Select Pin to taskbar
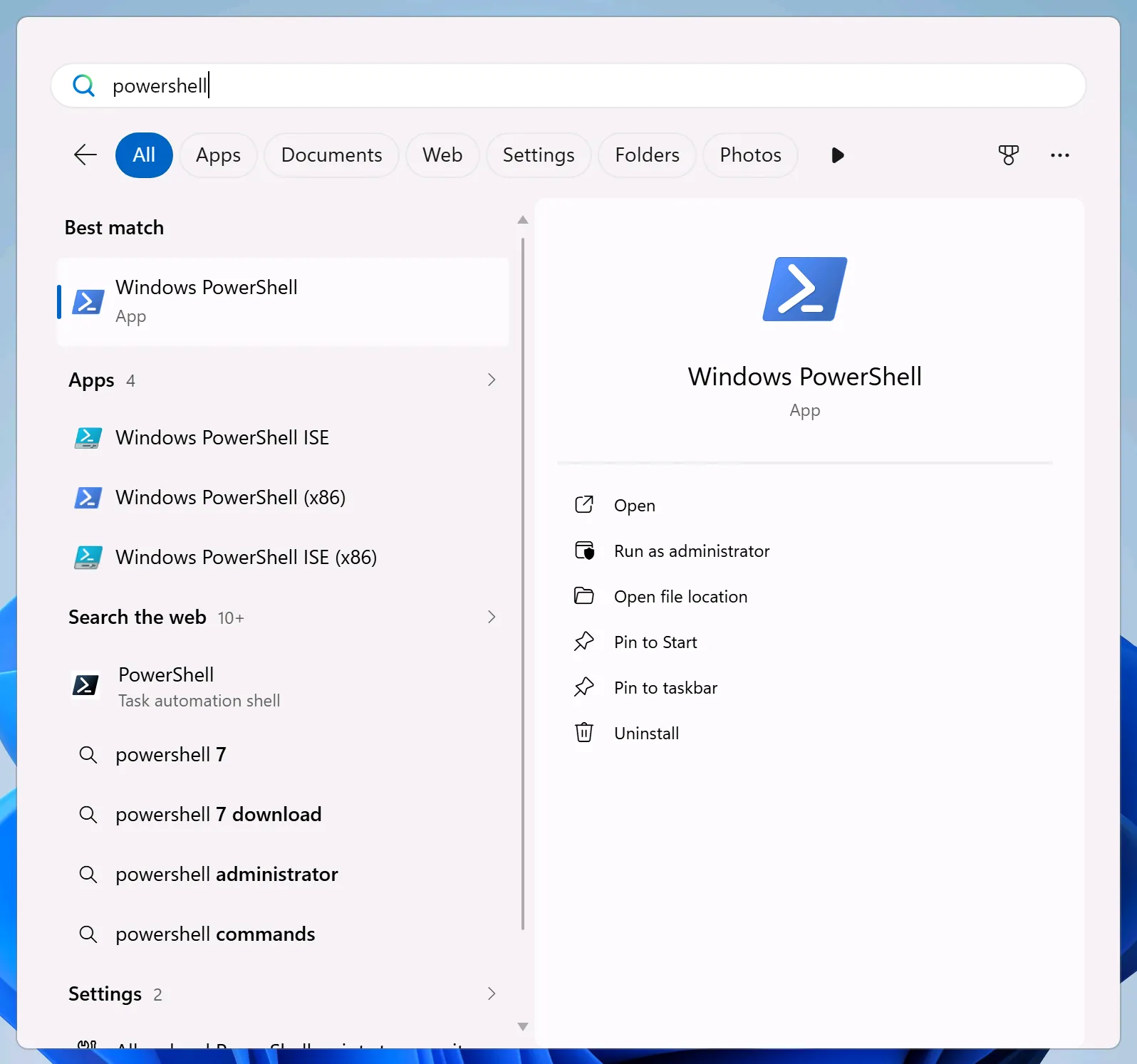Image resolution: width=1137 pixels, height=1064 pixels. [665, 688]
